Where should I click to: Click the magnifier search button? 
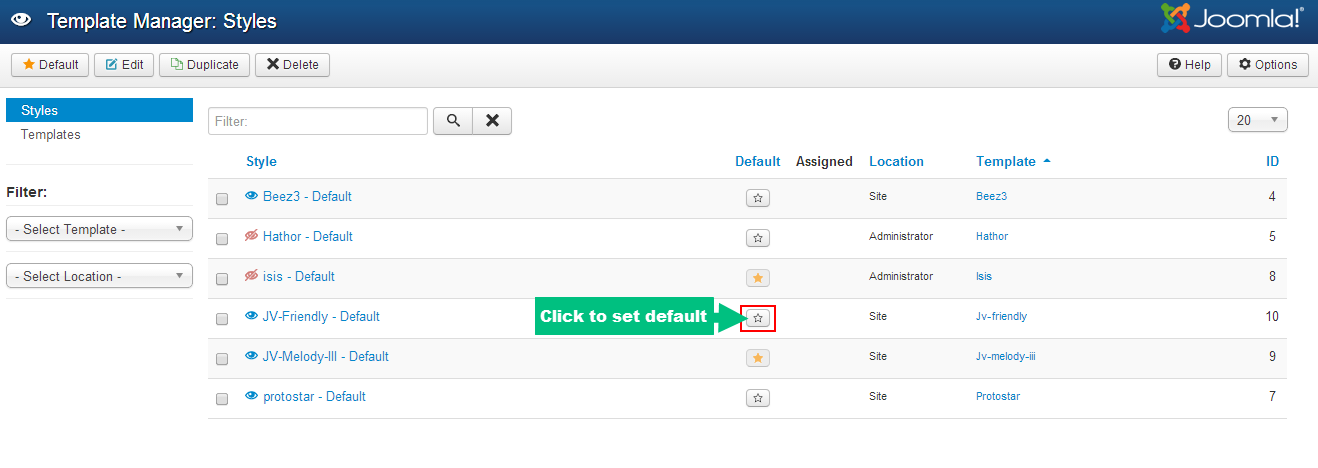(x=452, y=121)
